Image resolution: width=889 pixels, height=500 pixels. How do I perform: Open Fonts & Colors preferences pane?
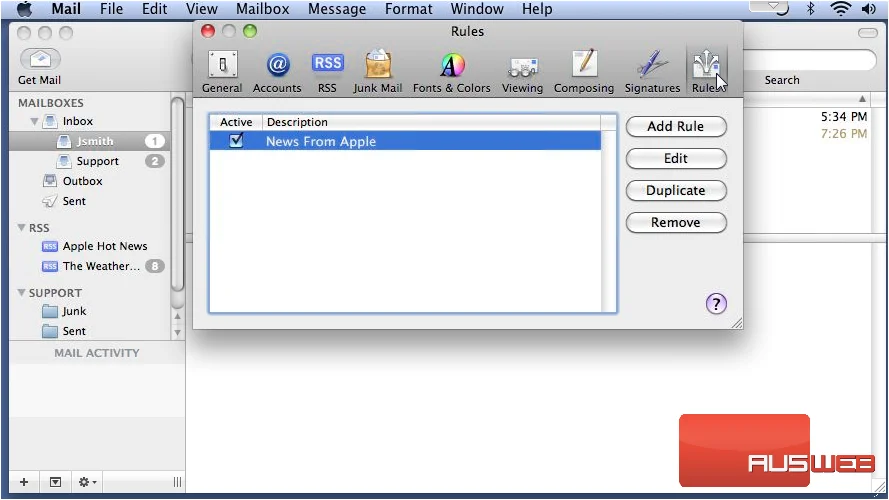pos(452,71)
